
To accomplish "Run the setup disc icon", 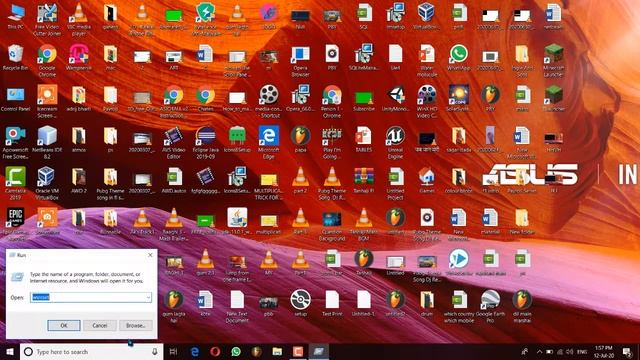I will pos(300,303).
